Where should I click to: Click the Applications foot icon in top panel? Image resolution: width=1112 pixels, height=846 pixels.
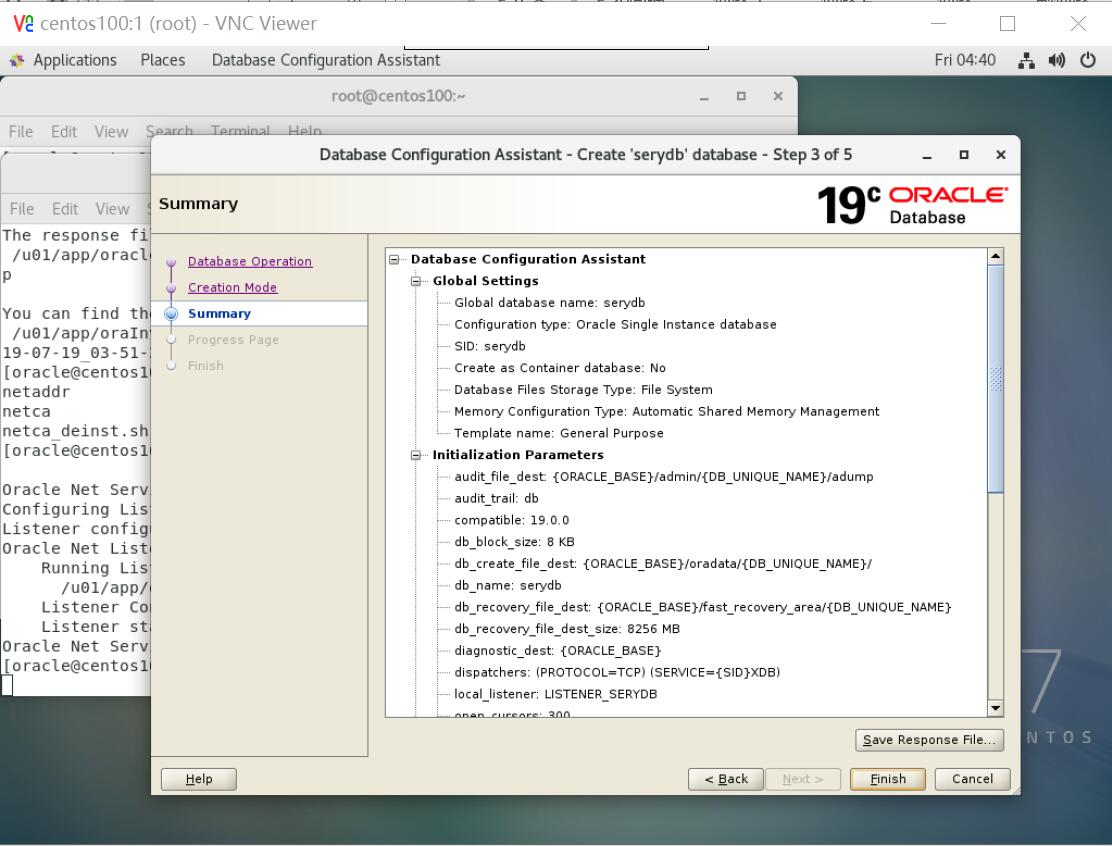click(x=16, y=61)
